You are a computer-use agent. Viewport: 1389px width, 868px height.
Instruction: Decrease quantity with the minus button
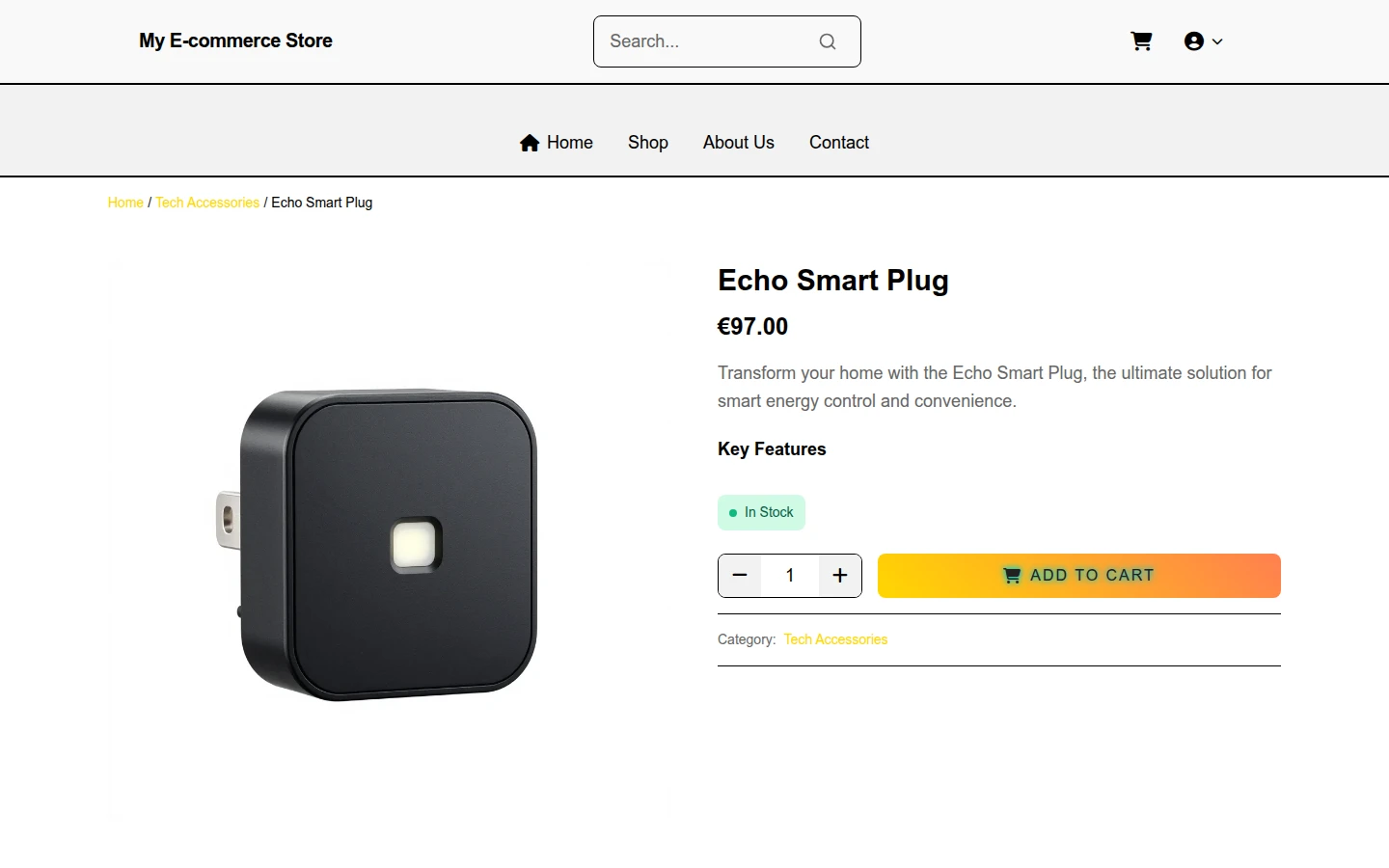(x=740, y=576)
